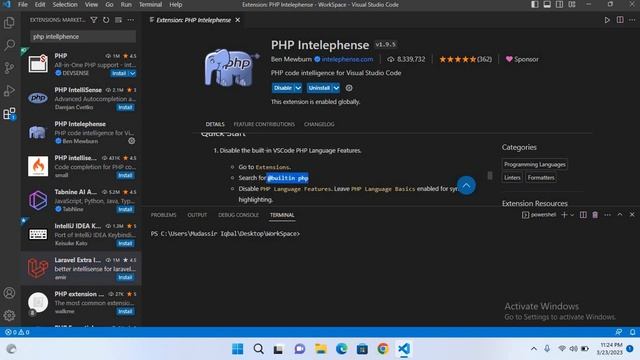Open the intelephense.com publisher link

347,59
